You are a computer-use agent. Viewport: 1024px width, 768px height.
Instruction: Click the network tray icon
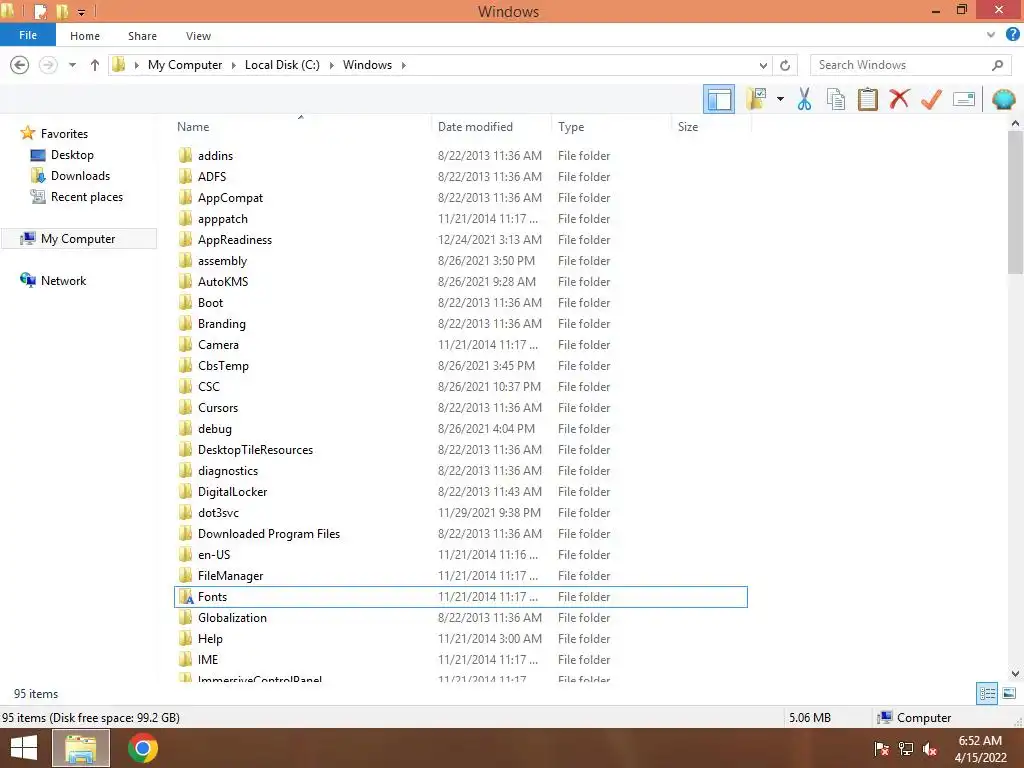pos(906,749)
